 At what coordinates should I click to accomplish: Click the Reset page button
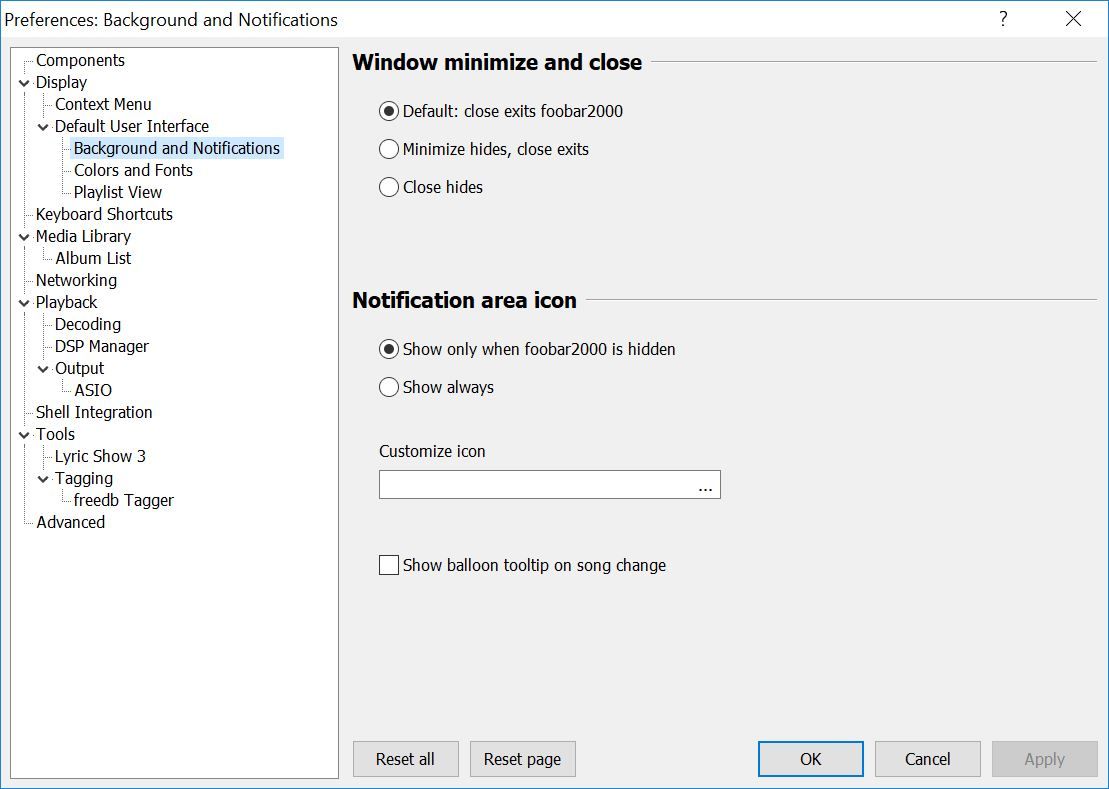click(x=522, y=759)
